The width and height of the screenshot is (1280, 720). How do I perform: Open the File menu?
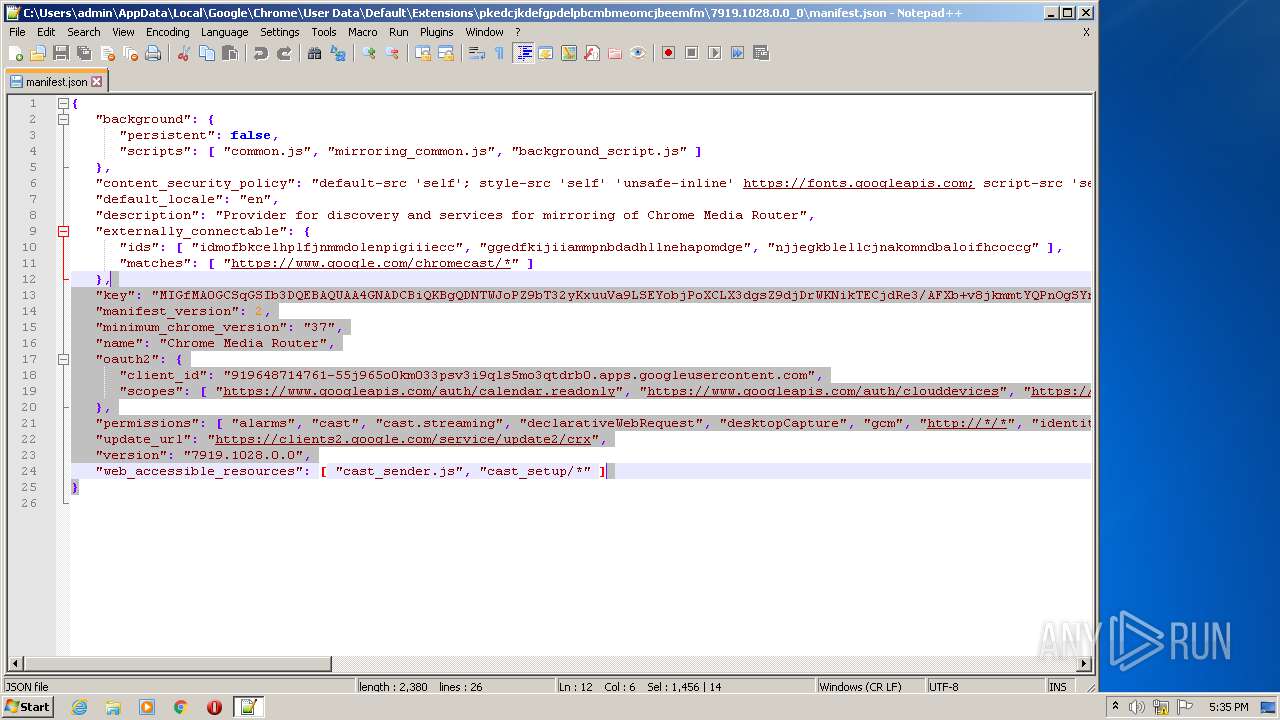point(17,32)
